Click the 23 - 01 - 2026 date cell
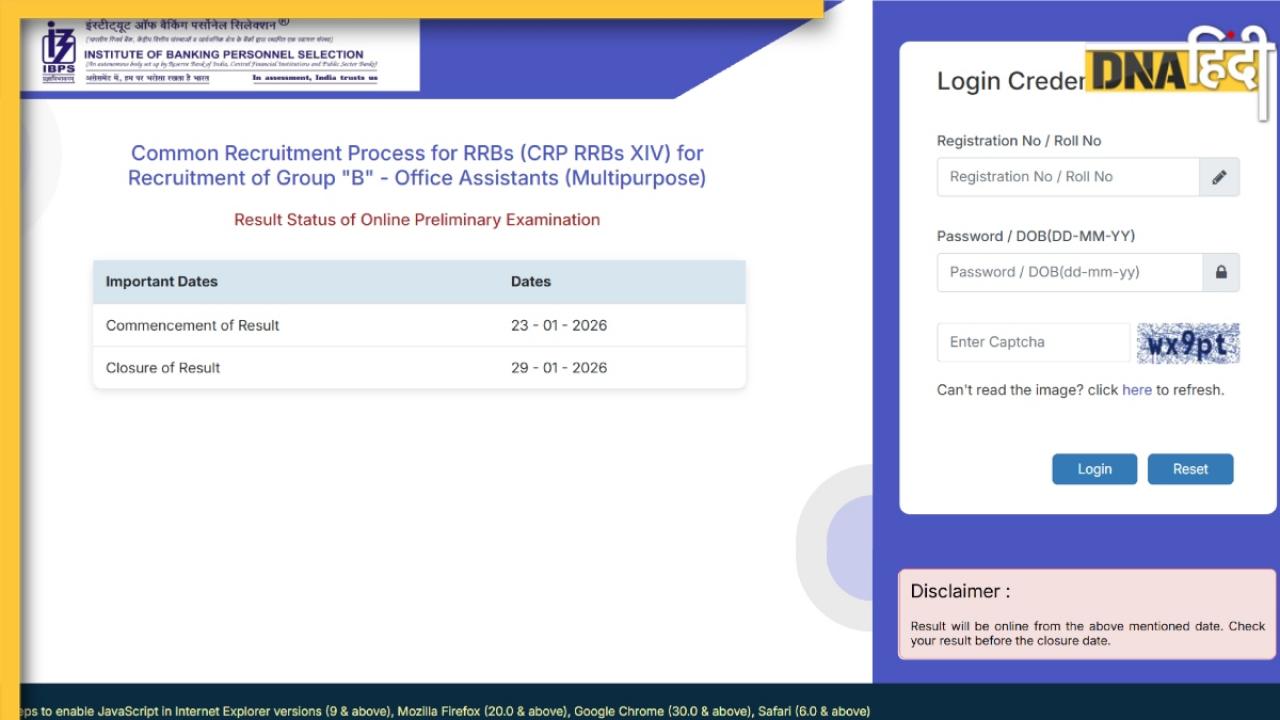 (559, 326)
